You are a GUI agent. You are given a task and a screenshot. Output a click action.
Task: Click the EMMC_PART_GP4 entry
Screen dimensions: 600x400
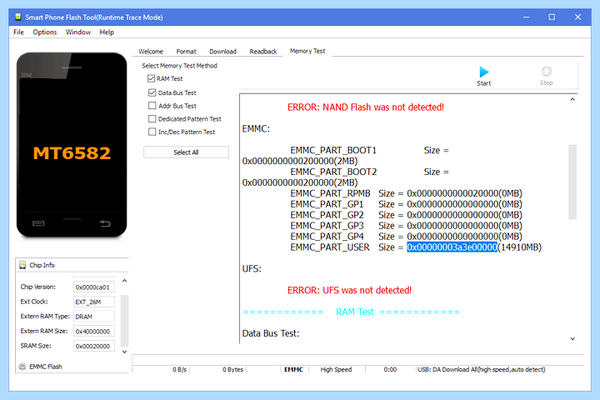click(x=327, y=236)
